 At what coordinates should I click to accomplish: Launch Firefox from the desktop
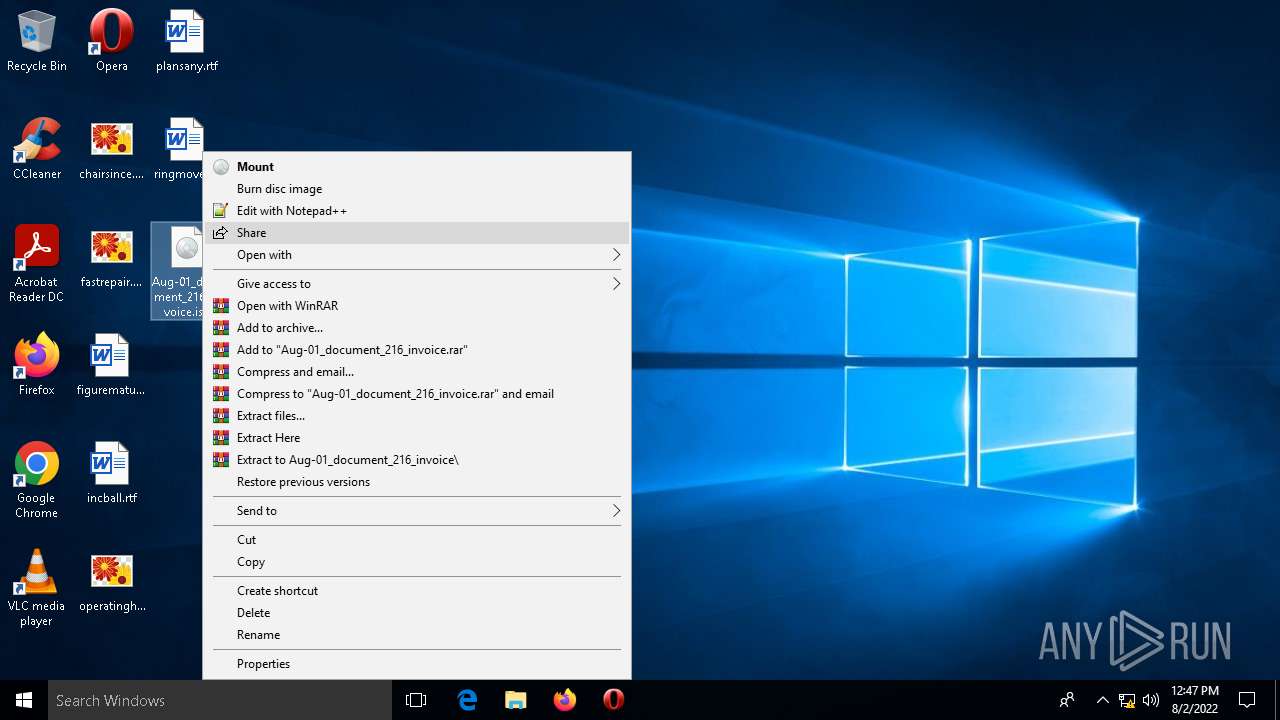pos(37,365)
